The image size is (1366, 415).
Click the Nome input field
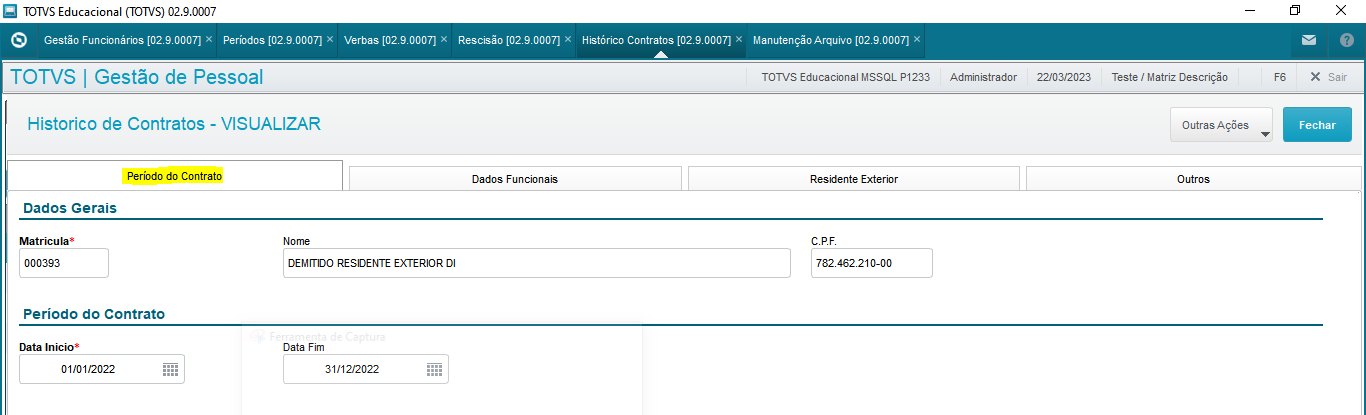point(537,263)
